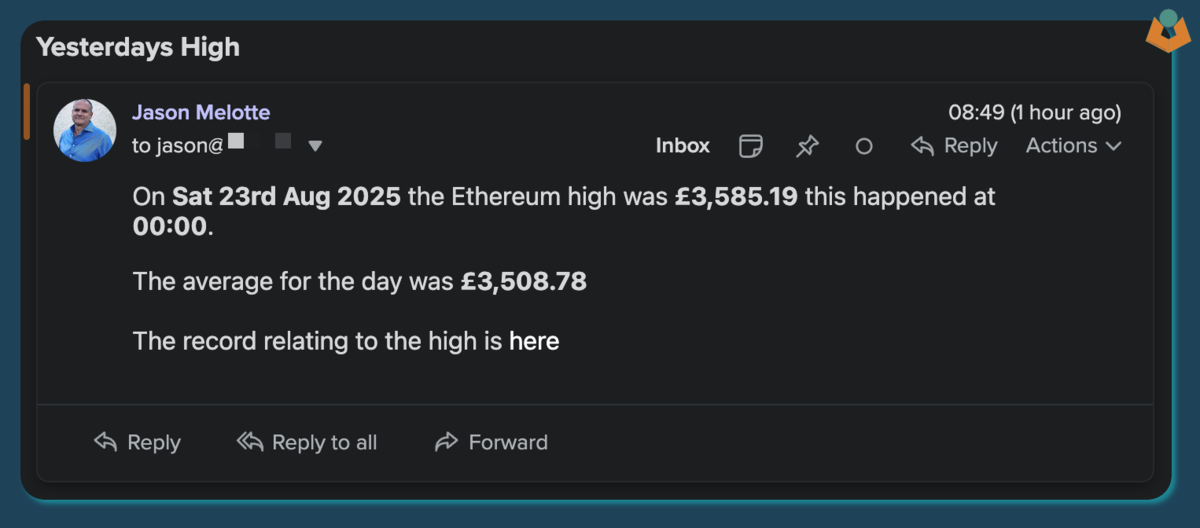
Task: Expand recipient details arrow next to jason@
Action: point(315,146)
